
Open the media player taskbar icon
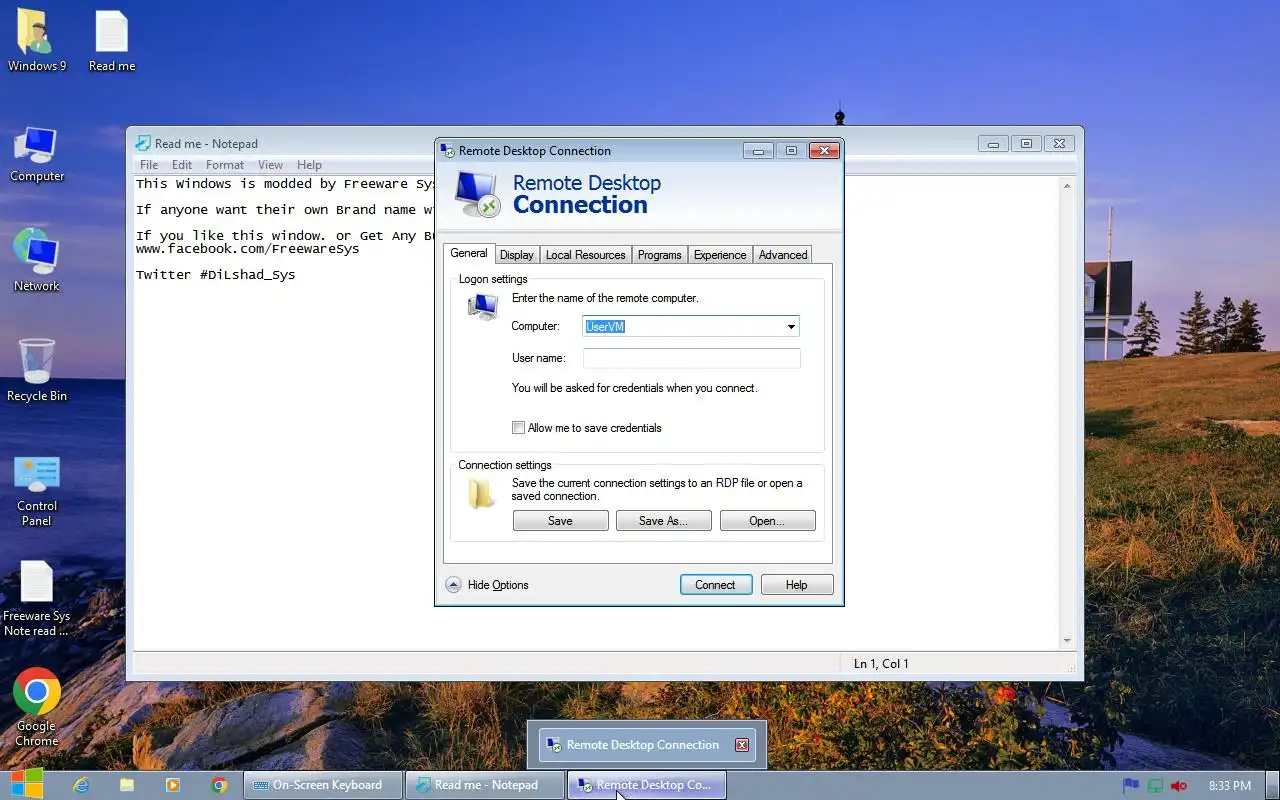click(173, 785)
